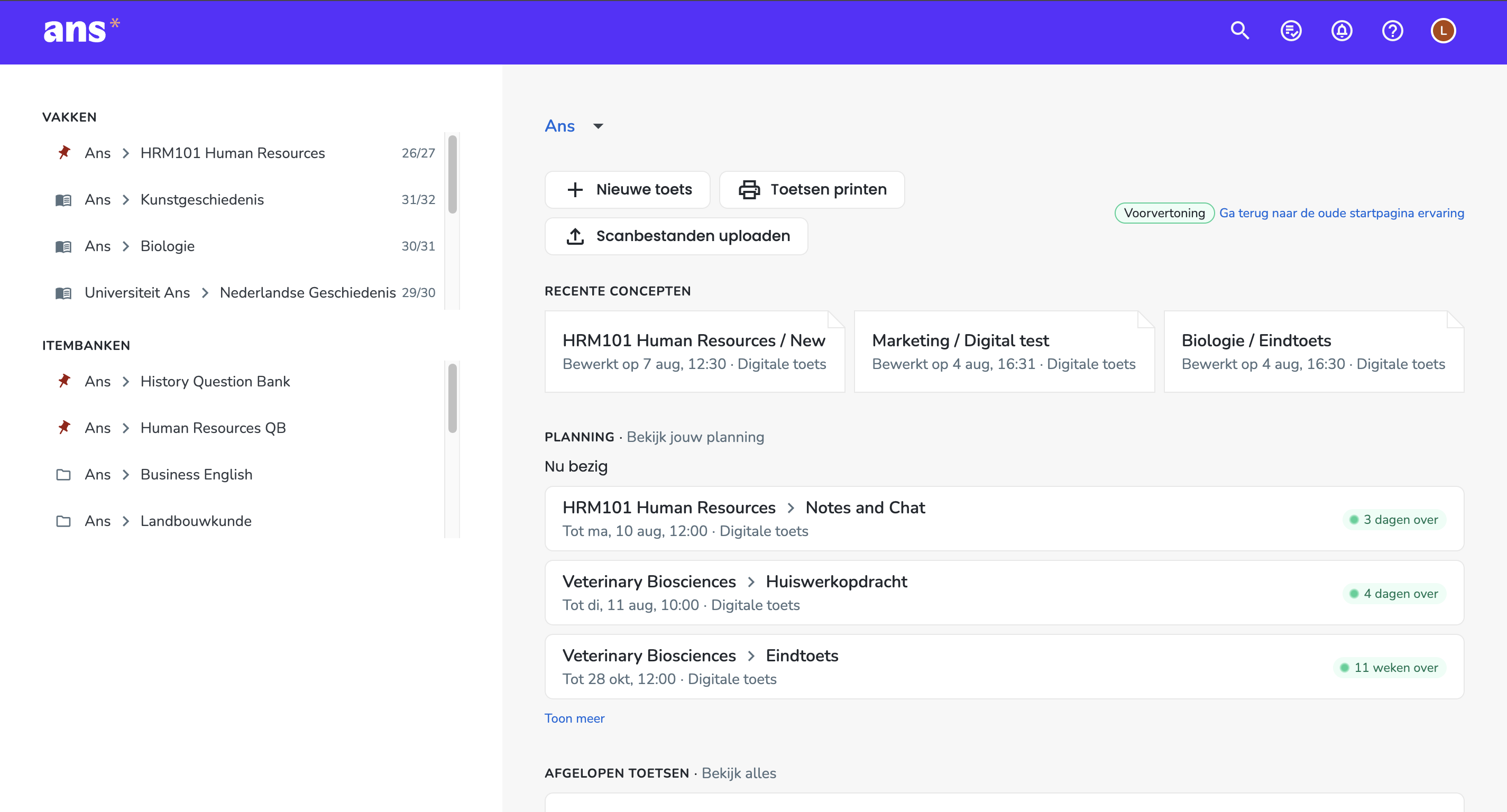The width and height of the screenshot is (1507, 812).
Task: Click 3 dagen over status badge
Action: coord(1394,520)
